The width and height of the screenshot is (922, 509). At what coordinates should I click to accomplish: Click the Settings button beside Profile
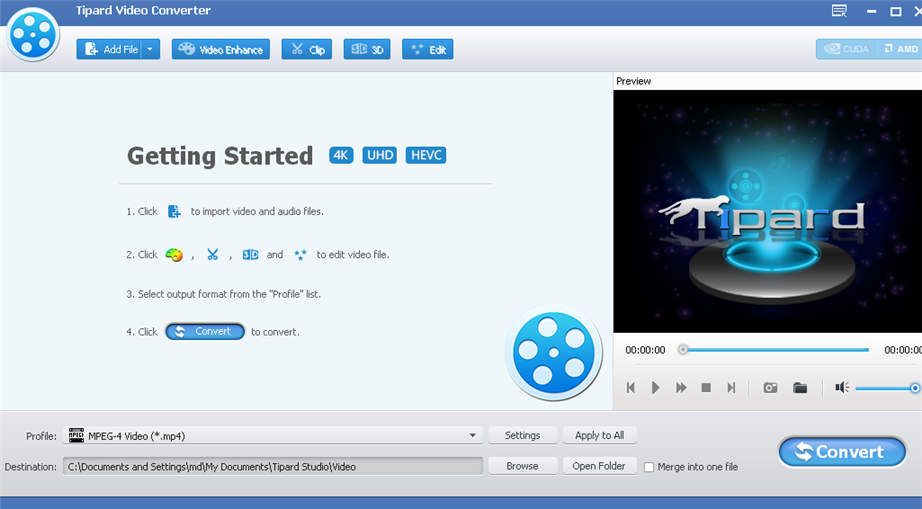[x=522, y=435]
